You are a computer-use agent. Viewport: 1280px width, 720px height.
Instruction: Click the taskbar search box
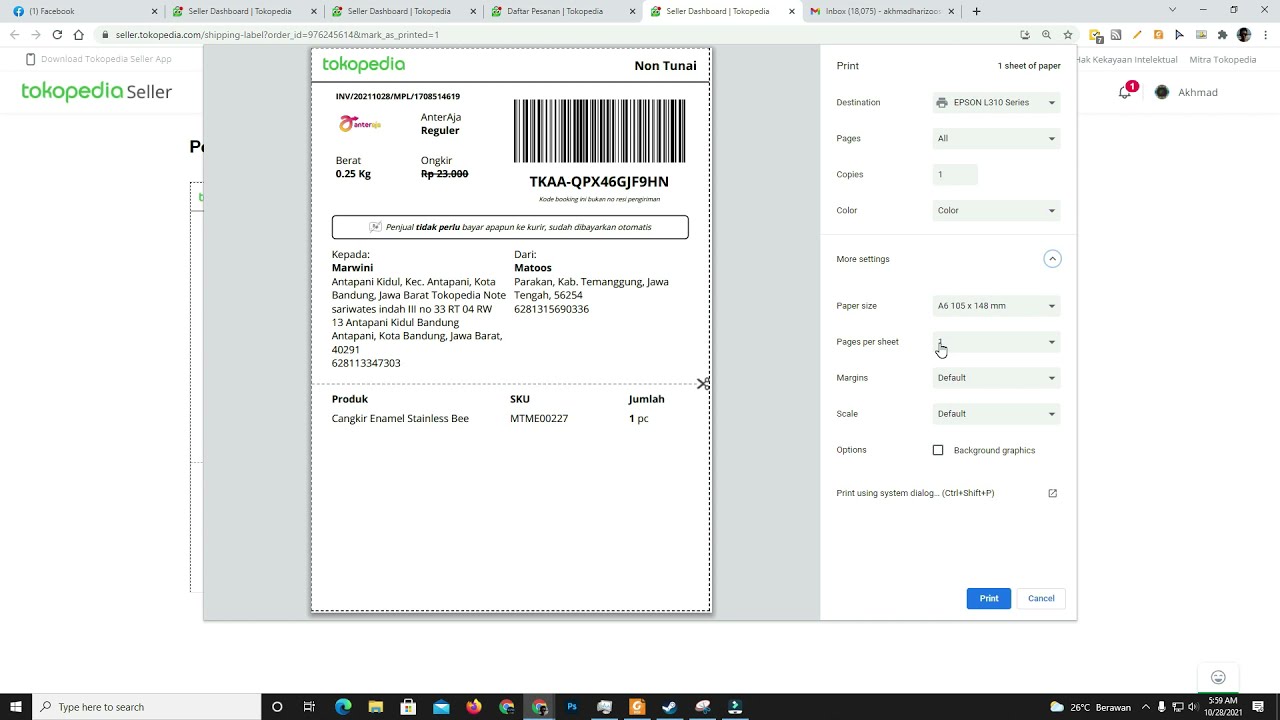[147, 707]
